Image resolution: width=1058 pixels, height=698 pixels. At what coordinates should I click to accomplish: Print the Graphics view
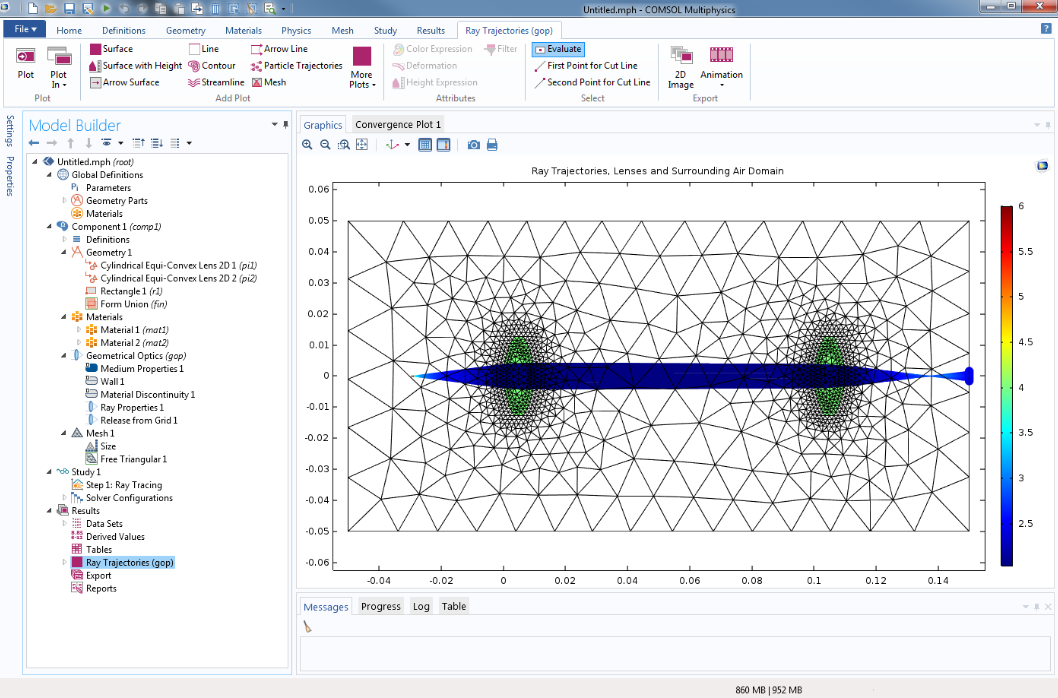pos(493,144)
